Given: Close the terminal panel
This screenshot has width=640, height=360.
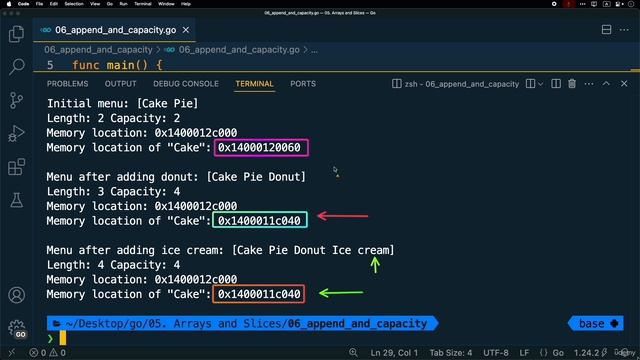Looking at the screenshot, I should [x=624, y=84].
